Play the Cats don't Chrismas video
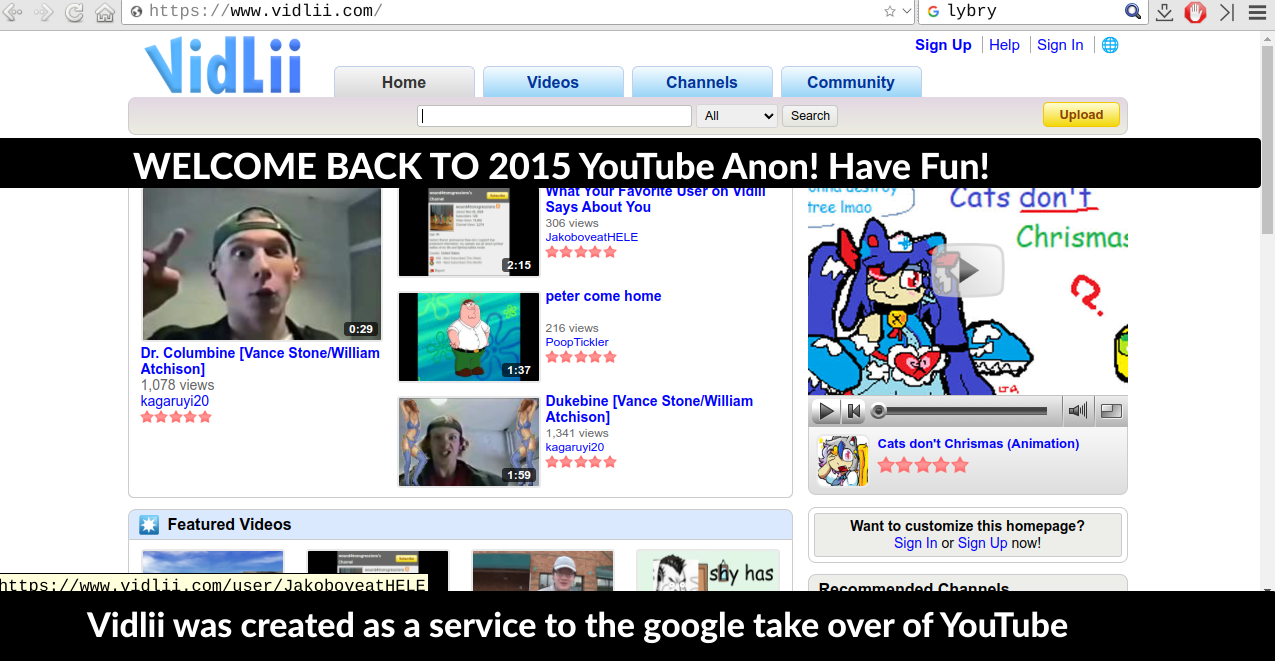The width and height of the screenshot is (1275, 661). (x=826, y=411)
